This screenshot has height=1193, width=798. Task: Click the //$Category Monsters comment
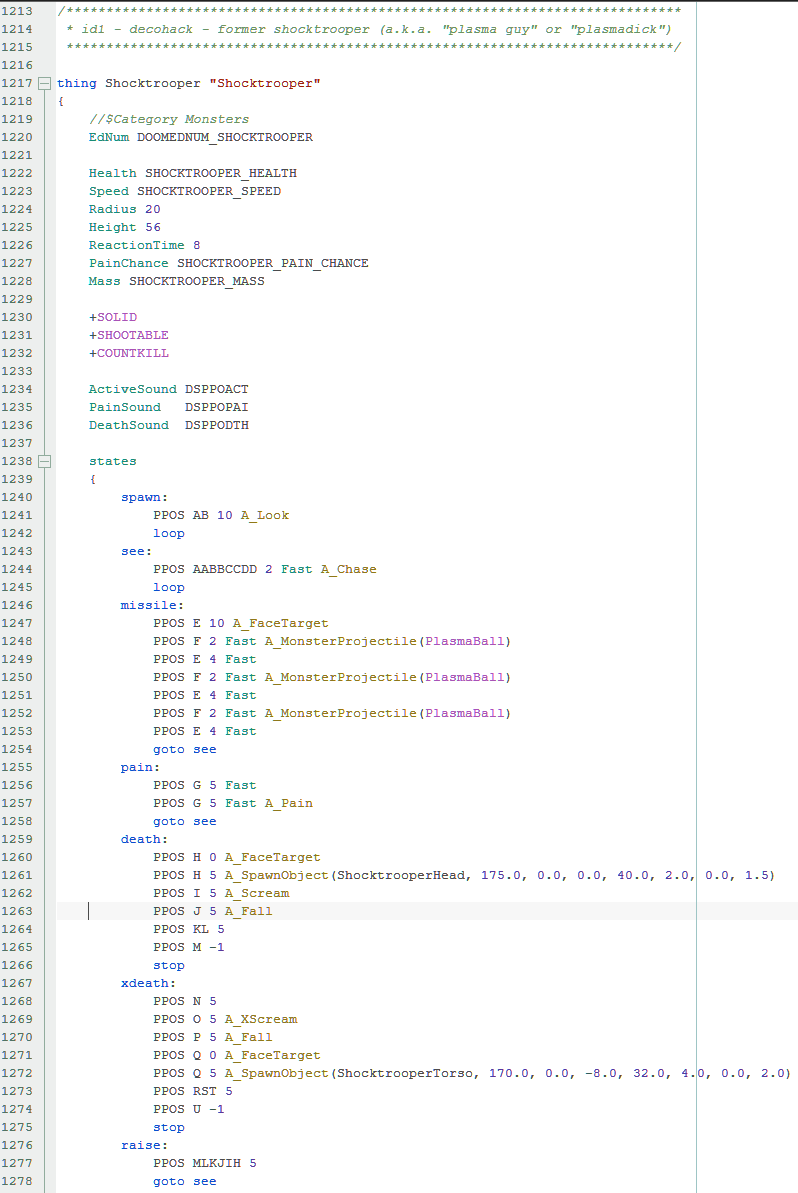pos(169,119)
